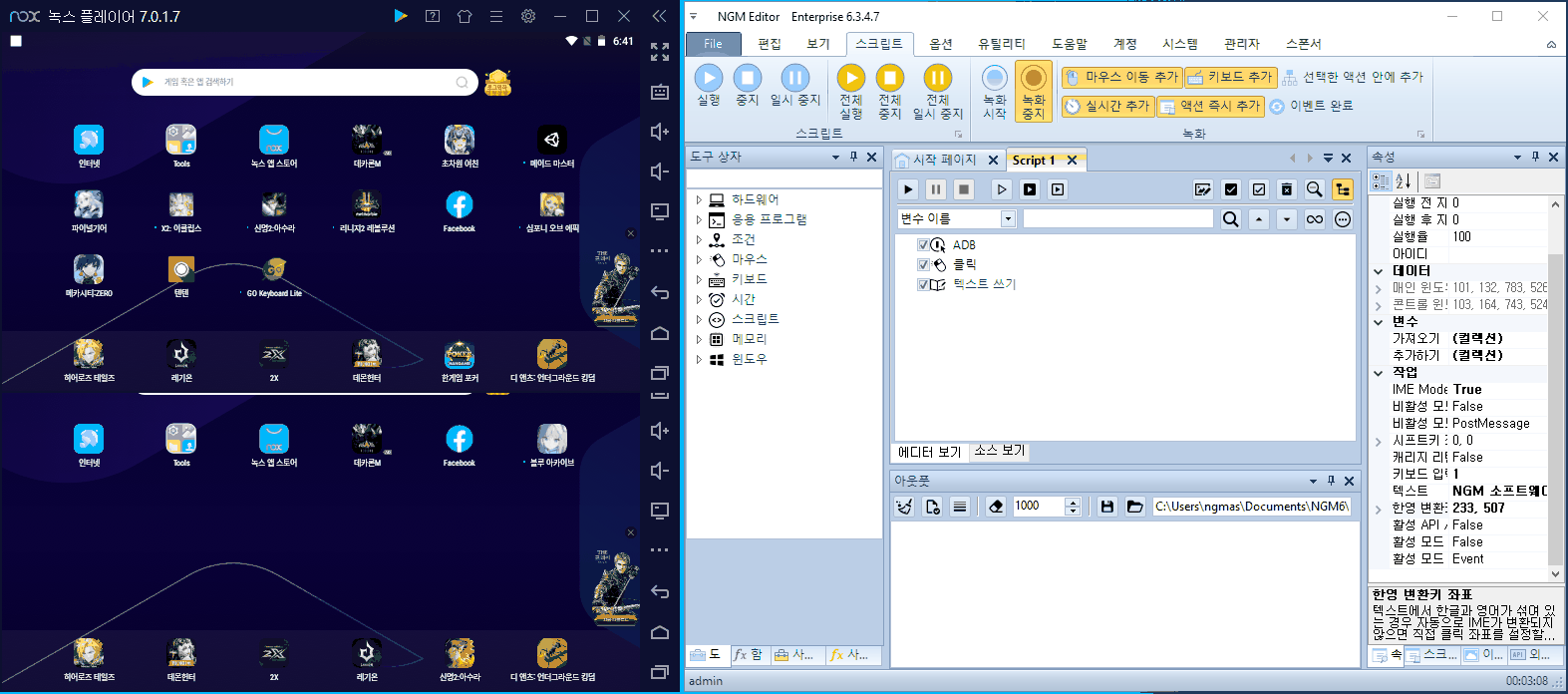Stop recording with 녹화 중지

[x=1034, y=92]
